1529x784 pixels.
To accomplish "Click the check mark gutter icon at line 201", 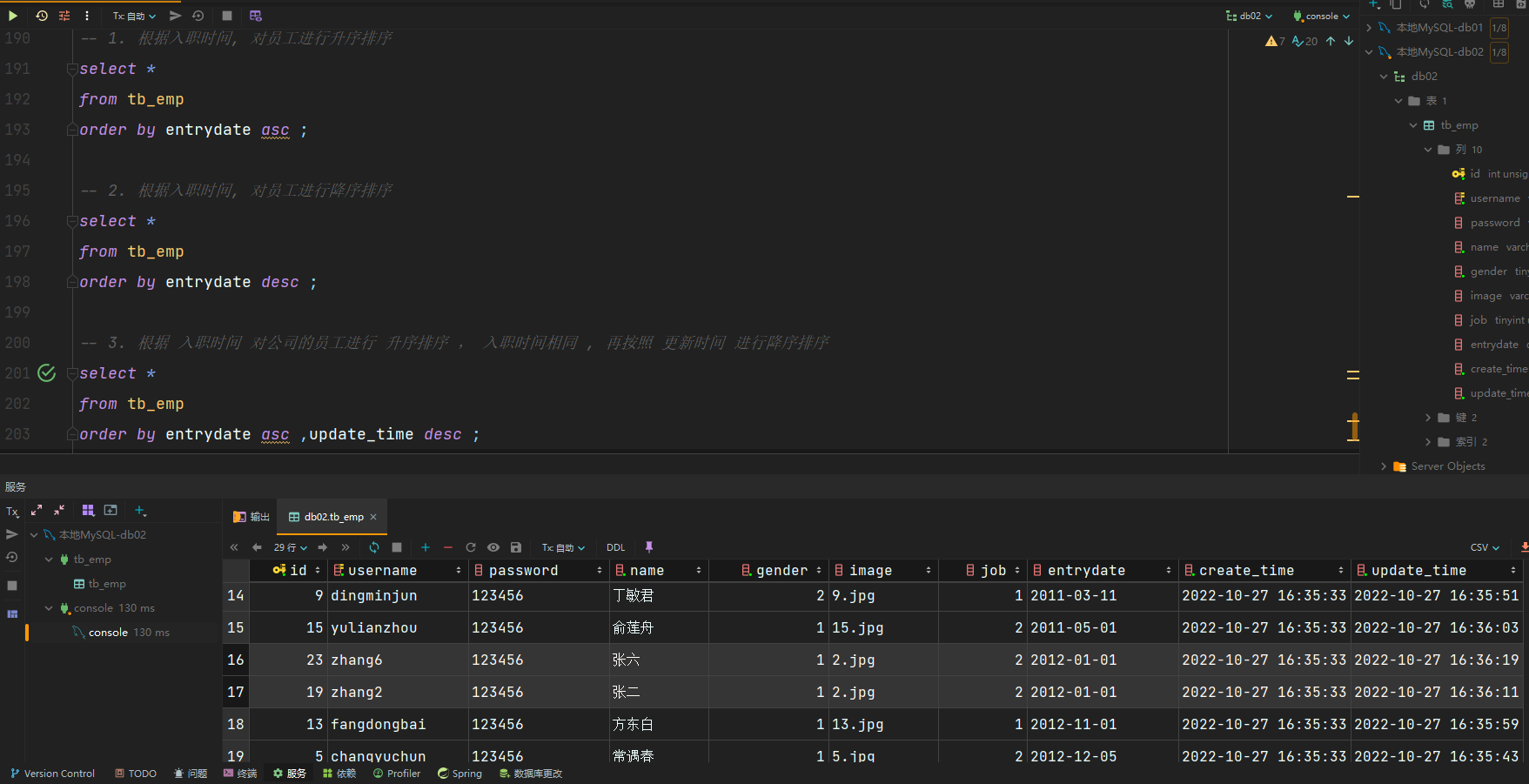I will 47,373.
